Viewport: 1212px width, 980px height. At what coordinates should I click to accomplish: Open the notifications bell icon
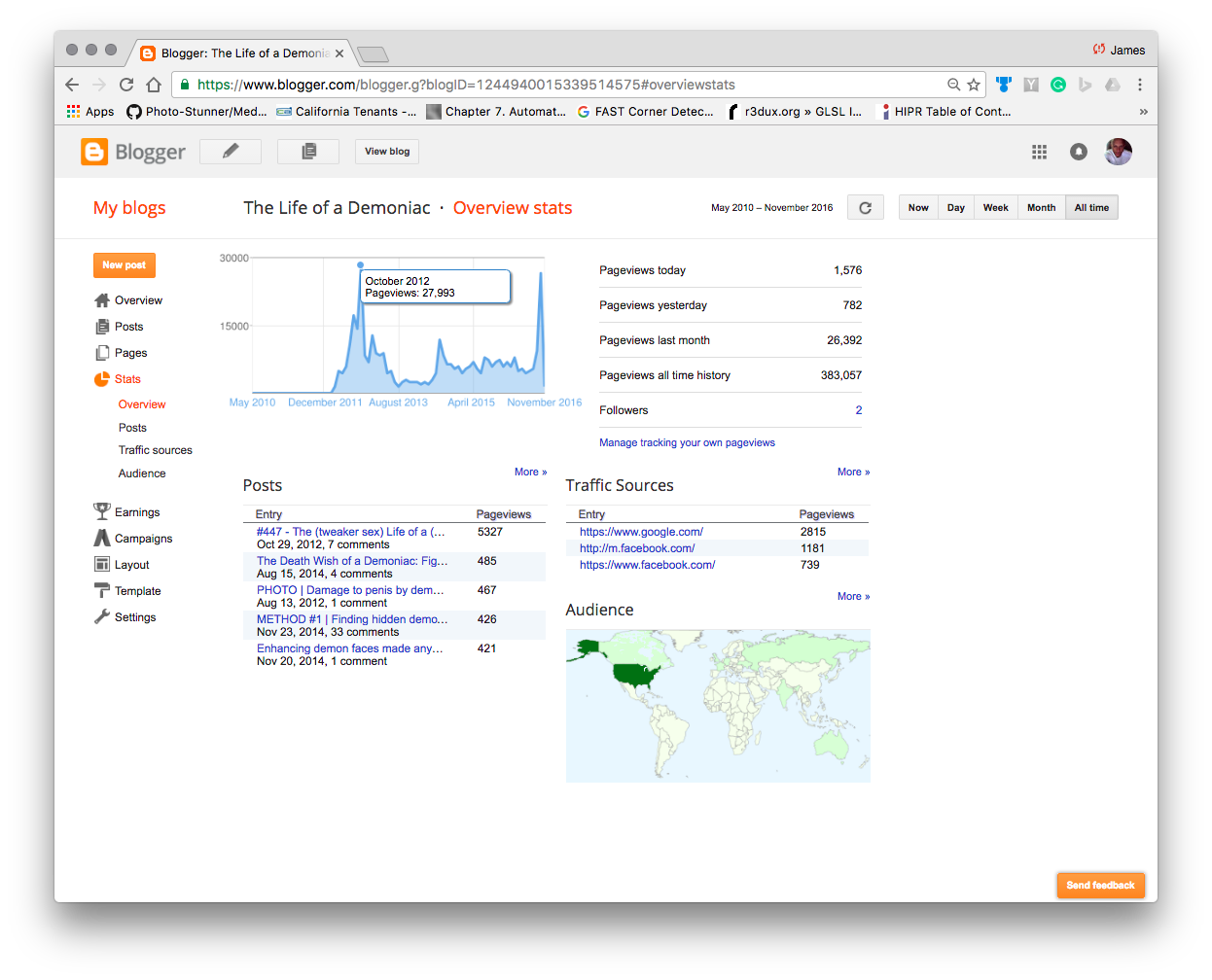click(1079, 152)
